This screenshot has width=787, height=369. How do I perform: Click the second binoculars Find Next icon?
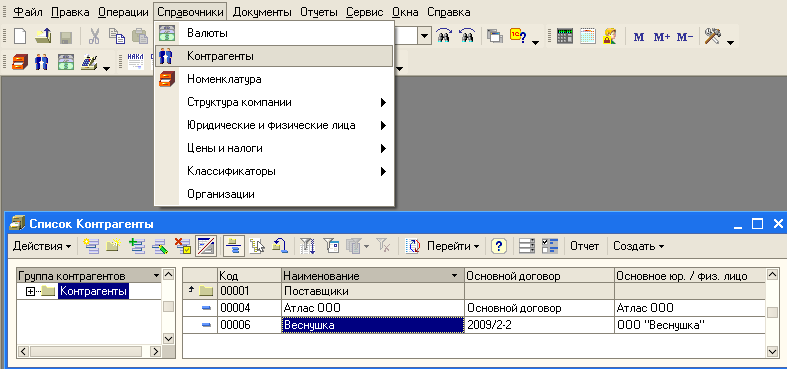click(x=467, y=36)
